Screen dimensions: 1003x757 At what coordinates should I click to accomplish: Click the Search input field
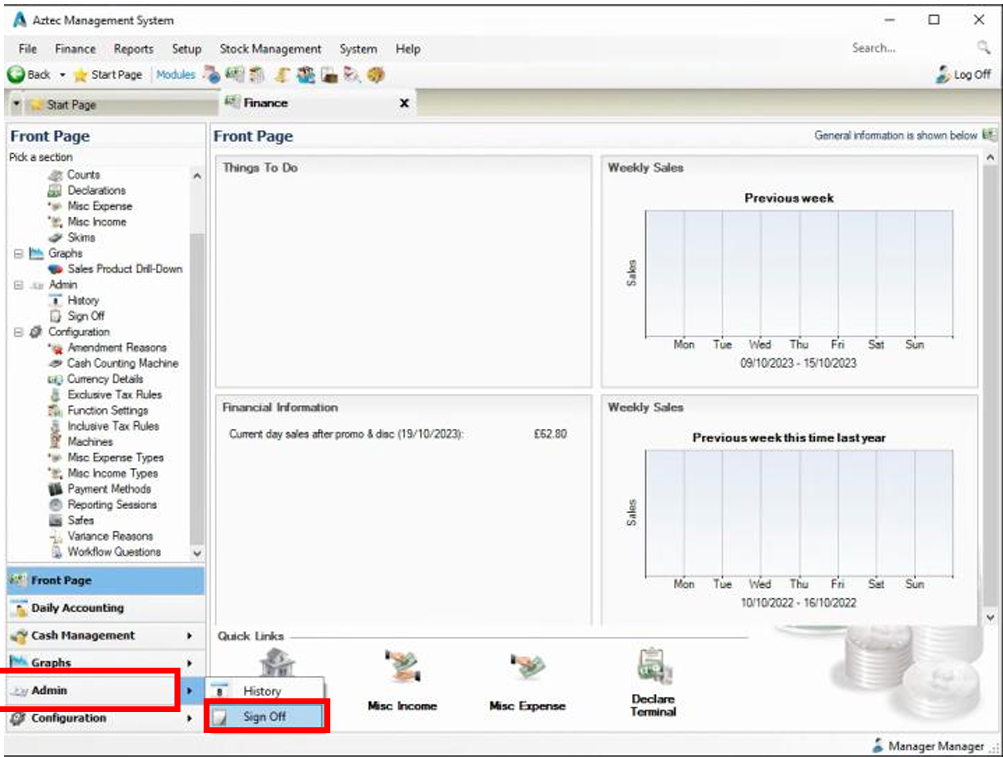click(x=905, y=48)
